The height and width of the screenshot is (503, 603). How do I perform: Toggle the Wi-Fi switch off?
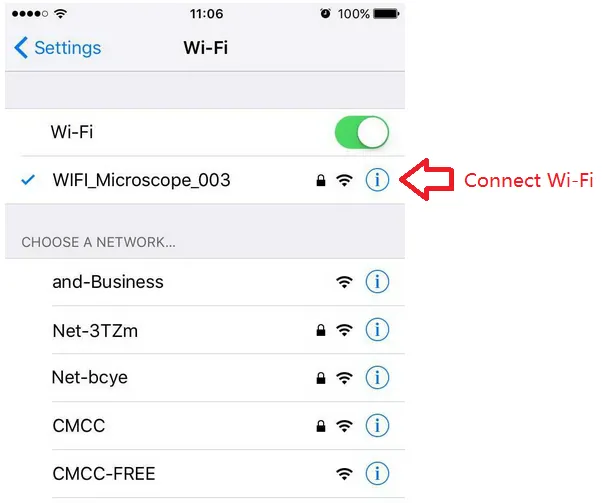pos(361,132)
